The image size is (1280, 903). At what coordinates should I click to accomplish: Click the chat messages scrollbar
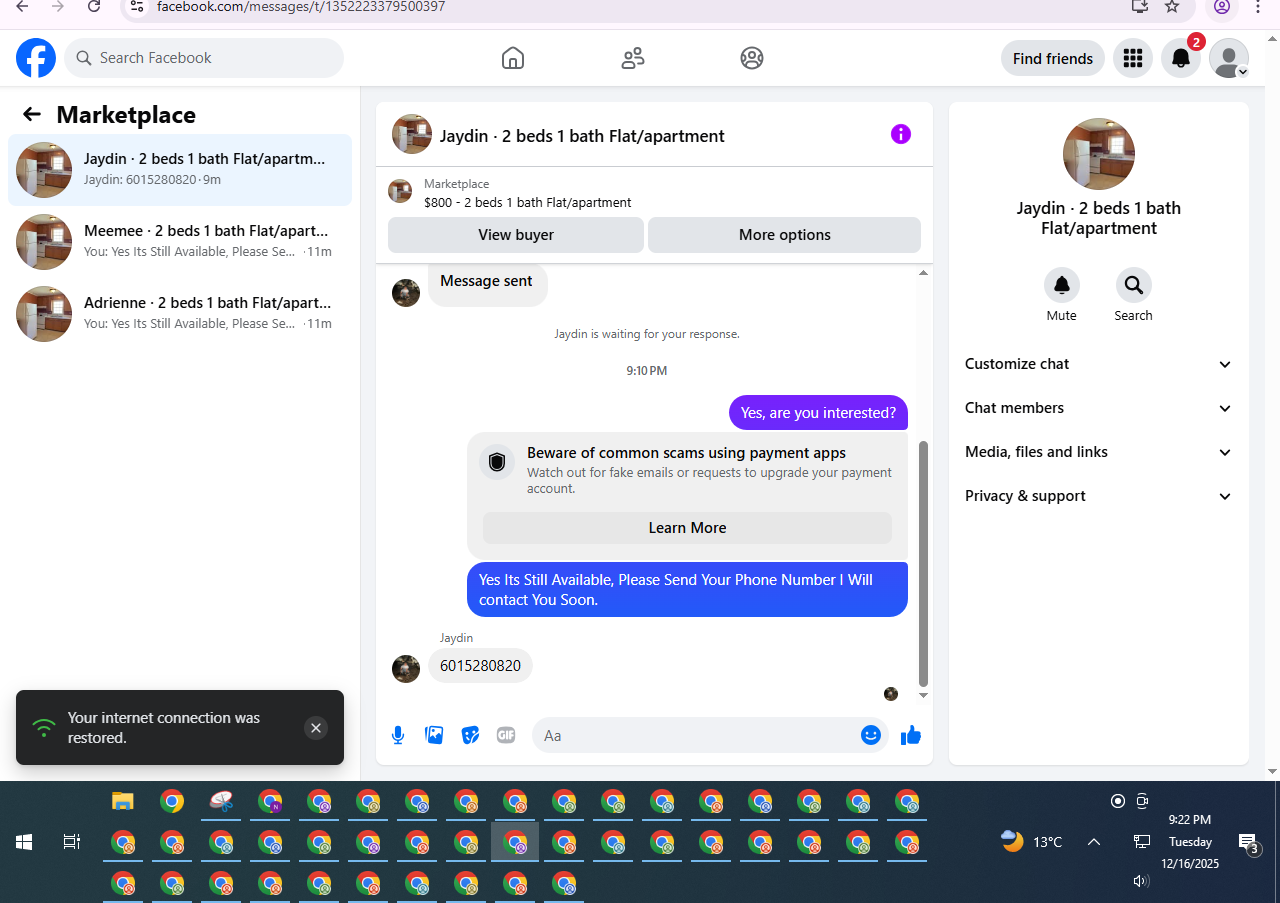(923, 564)
